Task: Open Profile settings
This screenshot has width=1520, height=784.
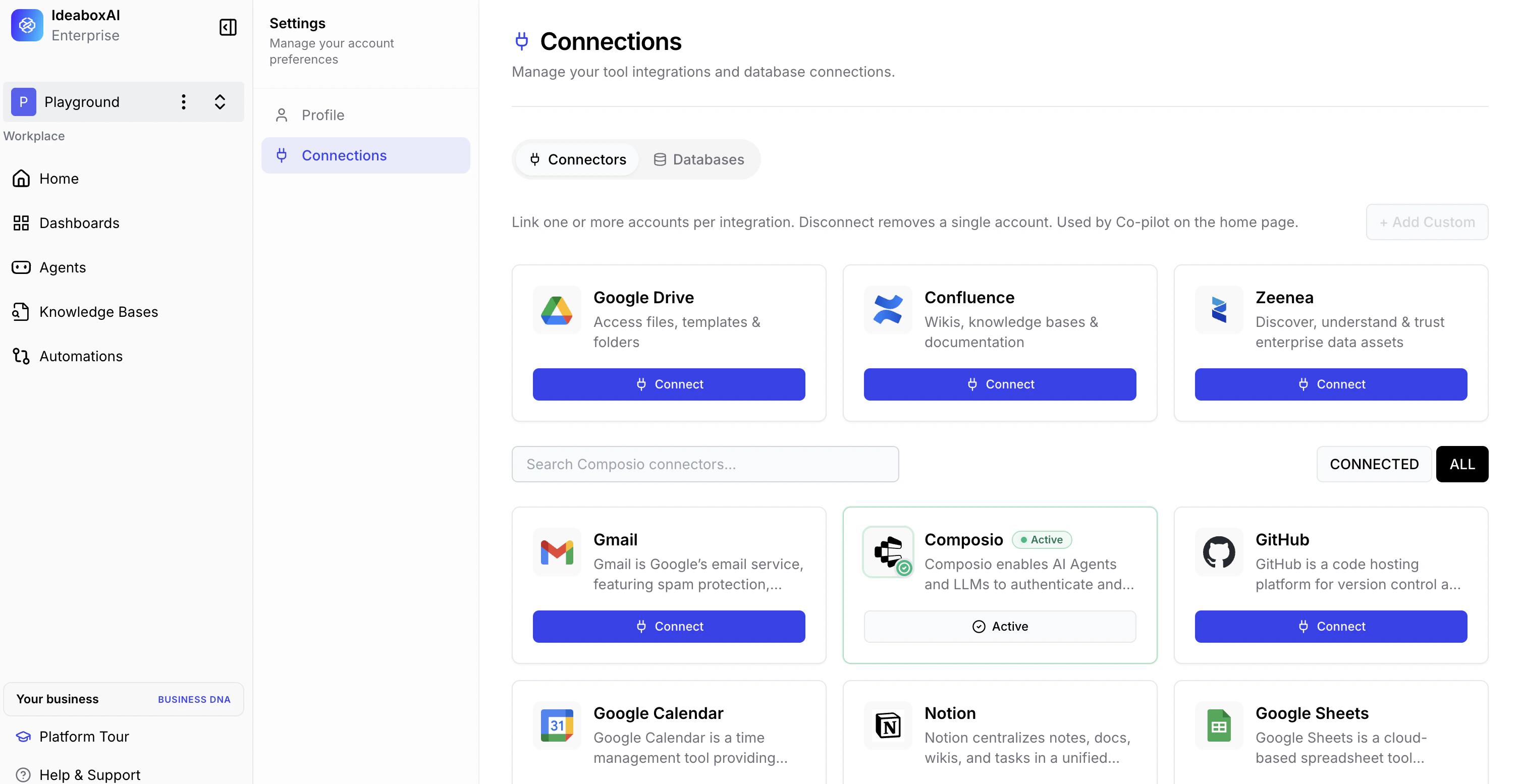Action: point(366,115)
